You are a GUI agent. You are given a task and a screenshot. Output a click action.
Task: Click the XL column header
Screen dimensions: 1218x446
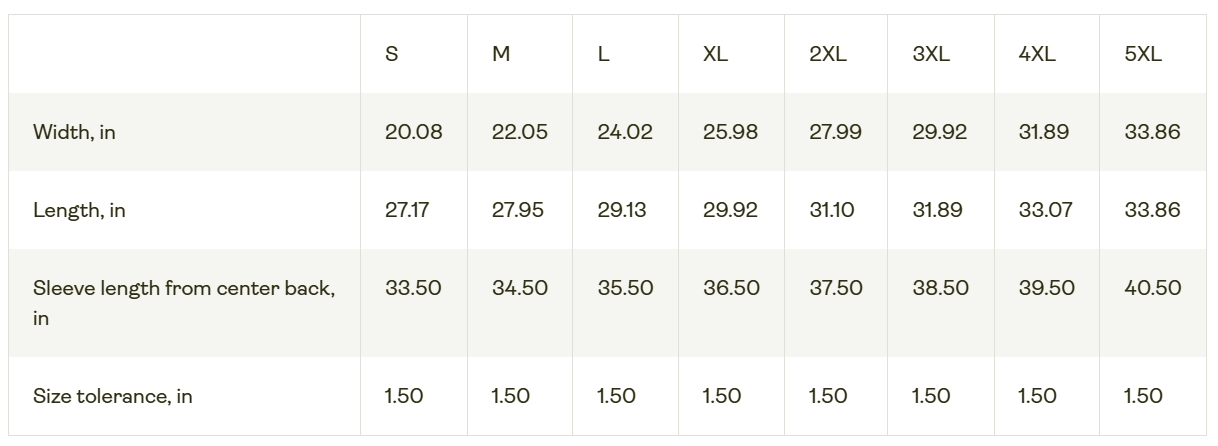tap(715, 54)
